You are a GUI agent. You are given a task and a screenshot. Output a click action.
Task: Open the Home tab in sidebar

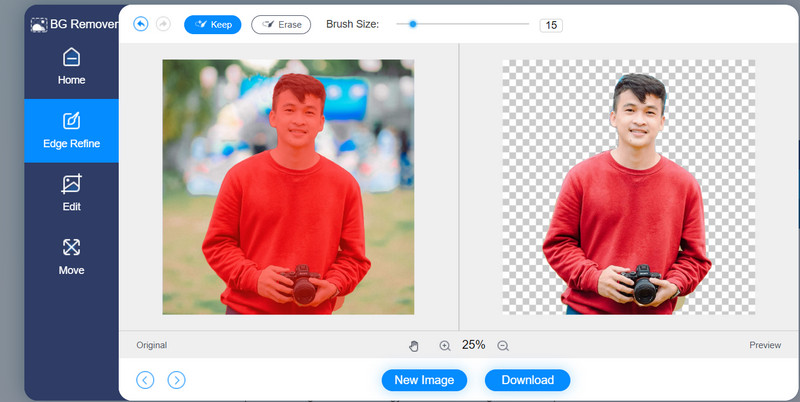(71, 66)
